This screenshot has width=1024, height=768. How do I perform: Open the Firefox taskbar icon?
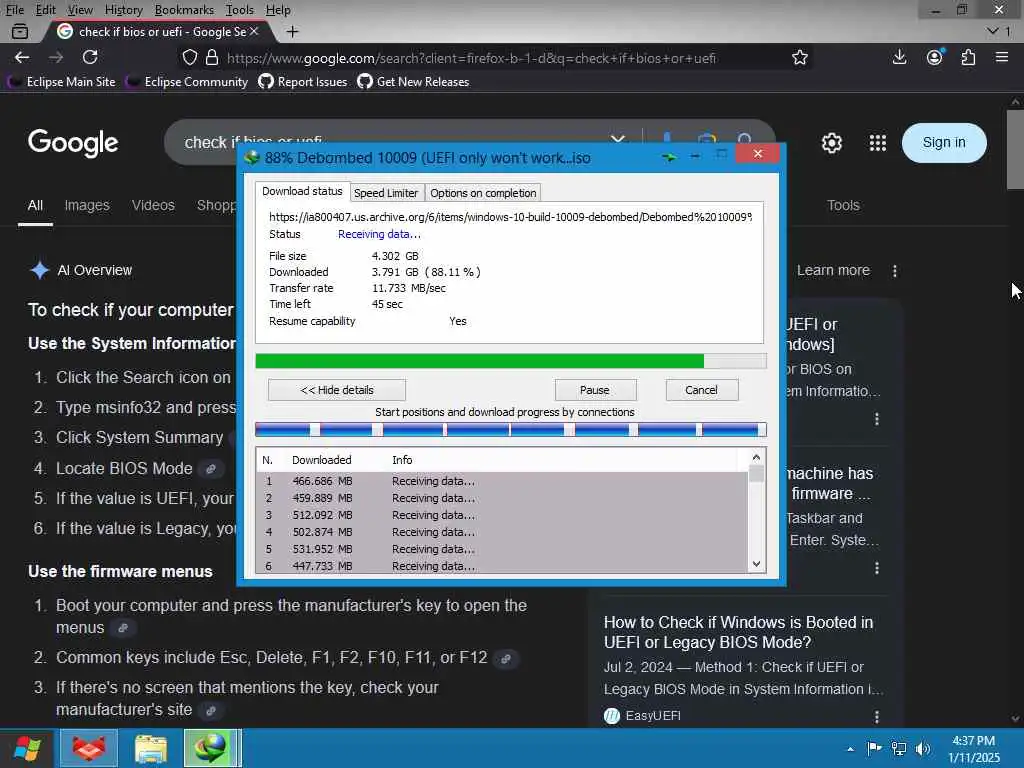88,748
